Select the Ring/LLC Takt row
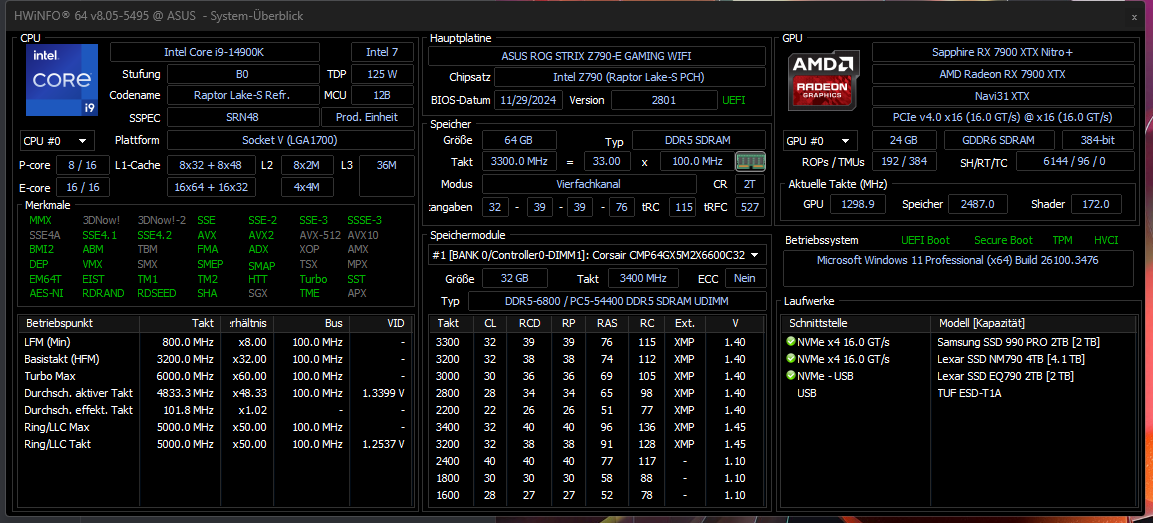The height and width of the screenshot is (523, 1153). tap(215, 444)
